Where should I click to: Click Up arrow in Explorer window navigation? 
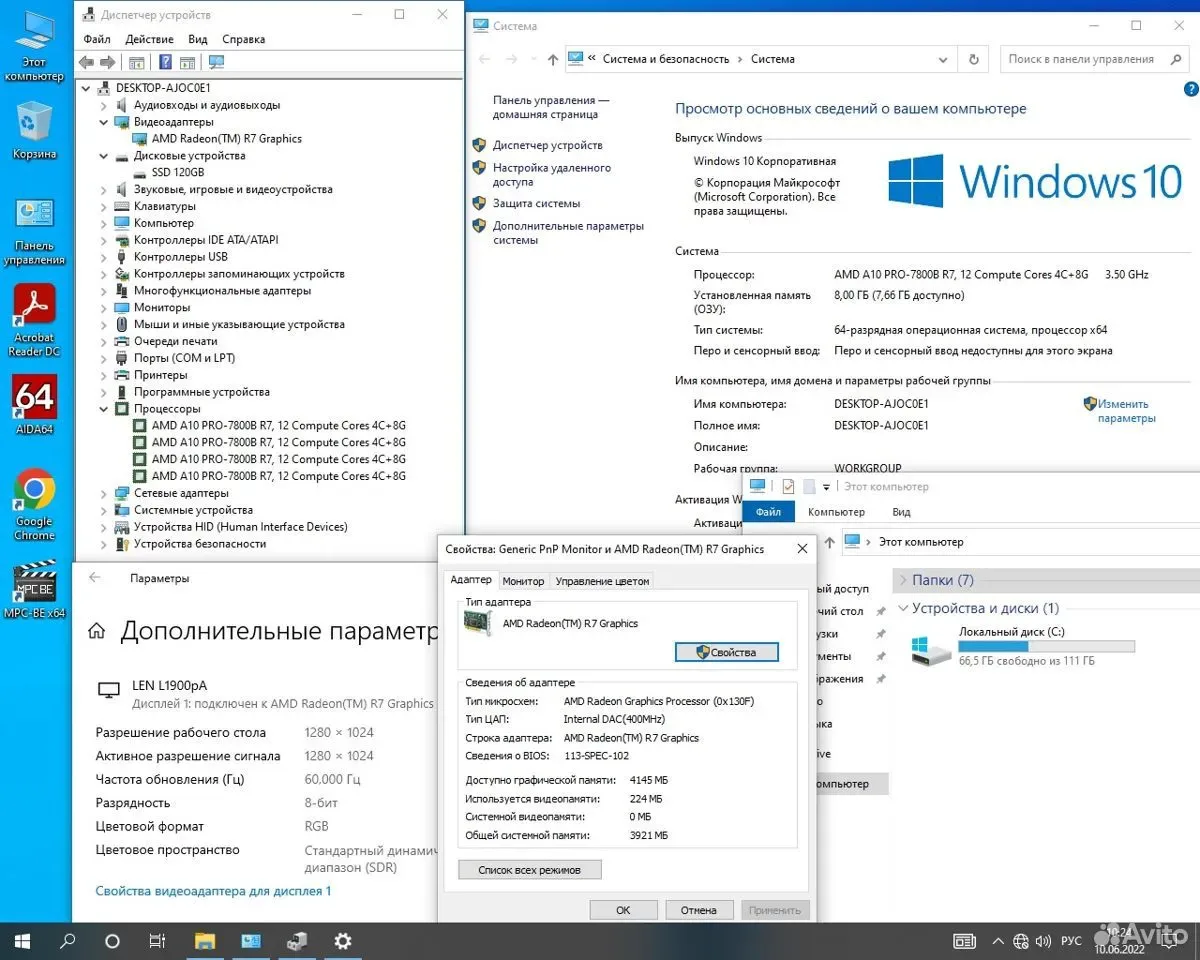coord(827,542)
